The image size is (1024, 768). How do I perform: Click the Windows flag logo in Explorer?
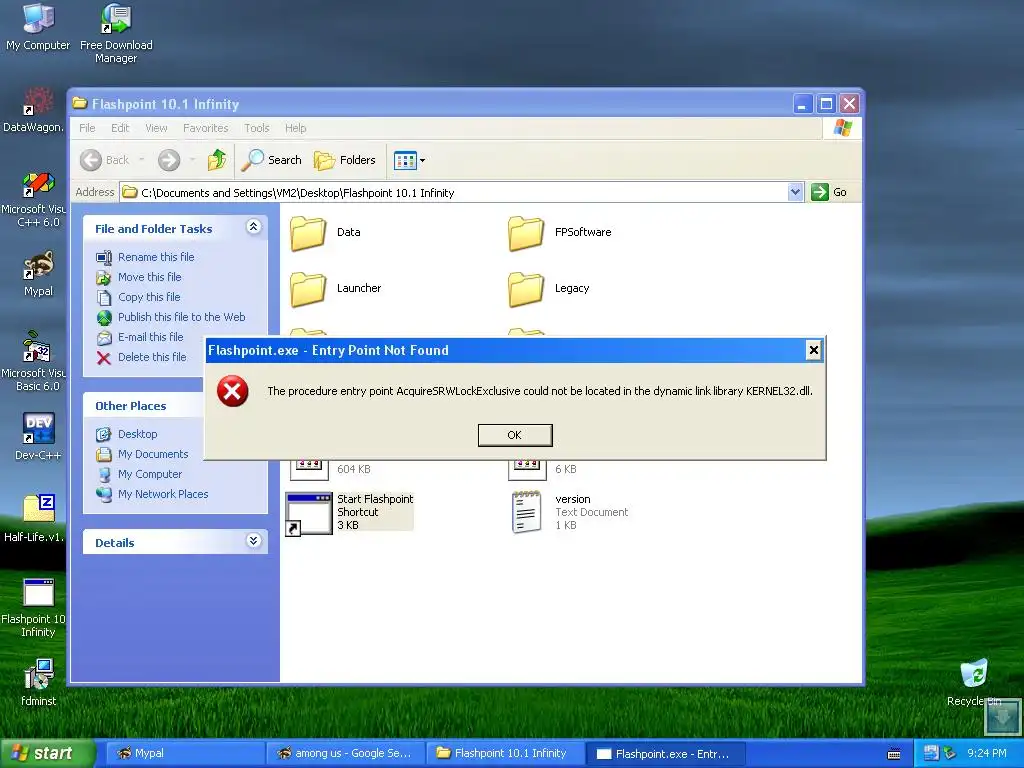click(x=842, y=128)
